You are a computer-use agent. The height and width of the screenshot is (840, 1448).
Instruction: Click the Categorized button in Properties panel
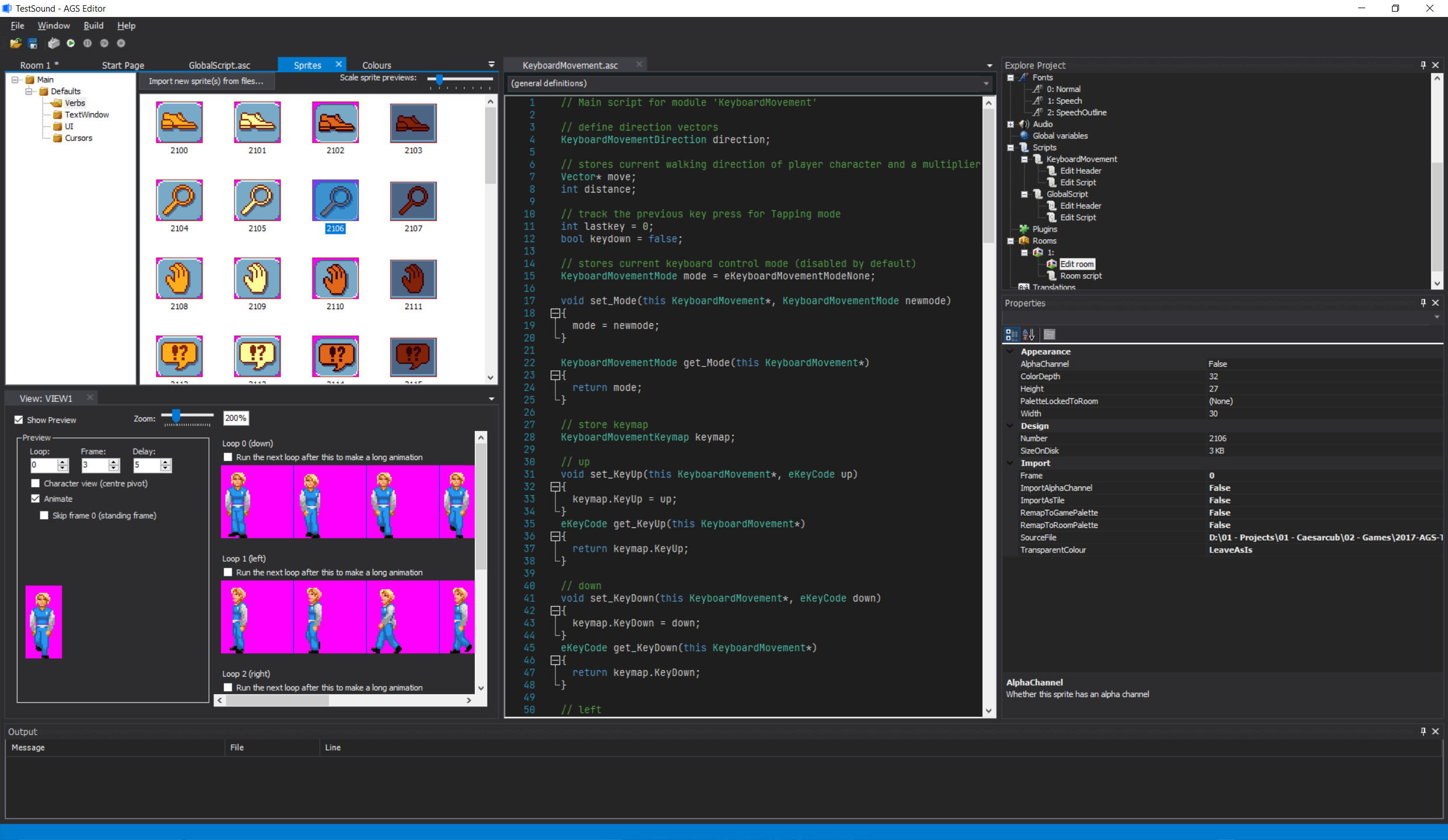coord(1011,334)
